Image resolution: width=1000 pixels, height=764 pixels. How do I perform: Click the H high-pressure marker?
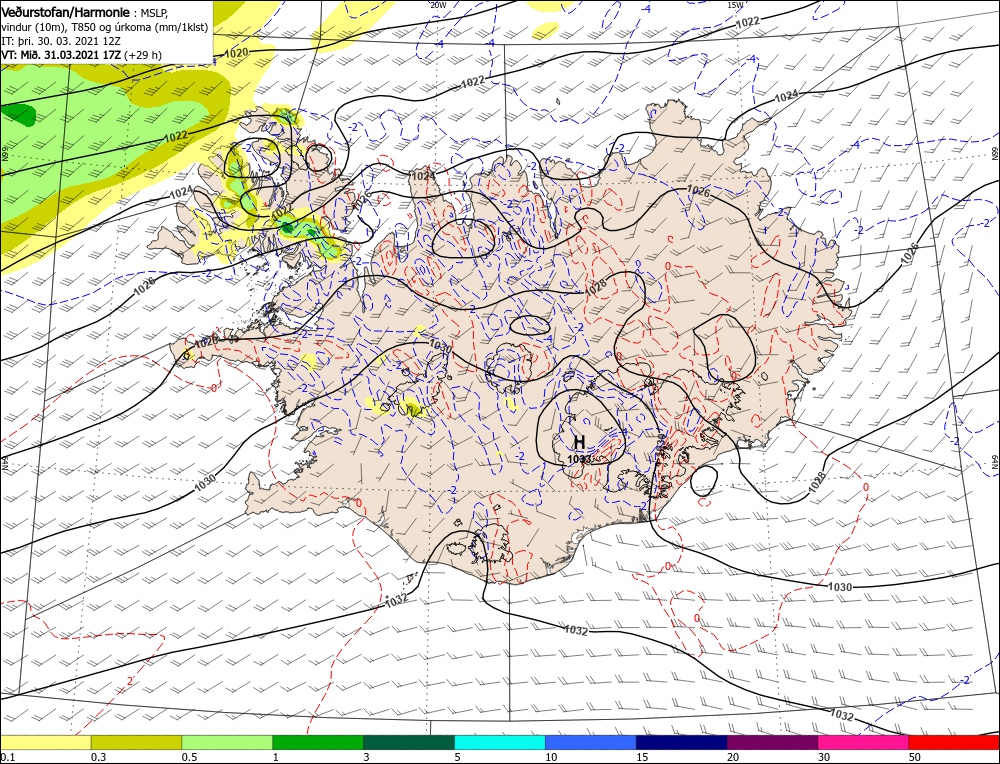[579, 442]
